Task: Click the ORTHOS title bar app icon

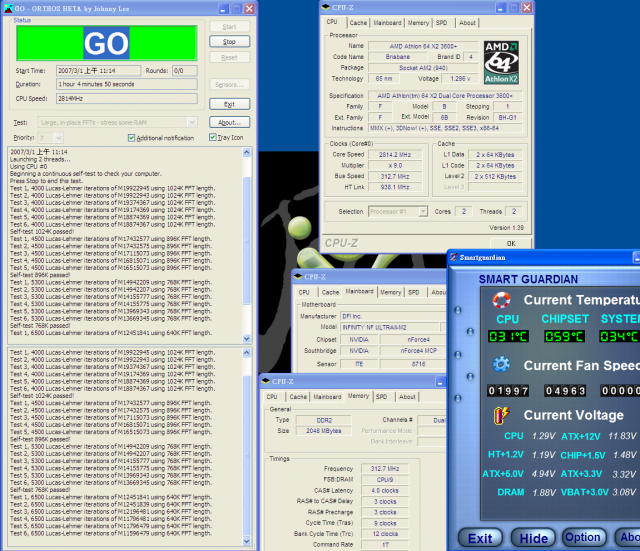Action: [8, 8]
